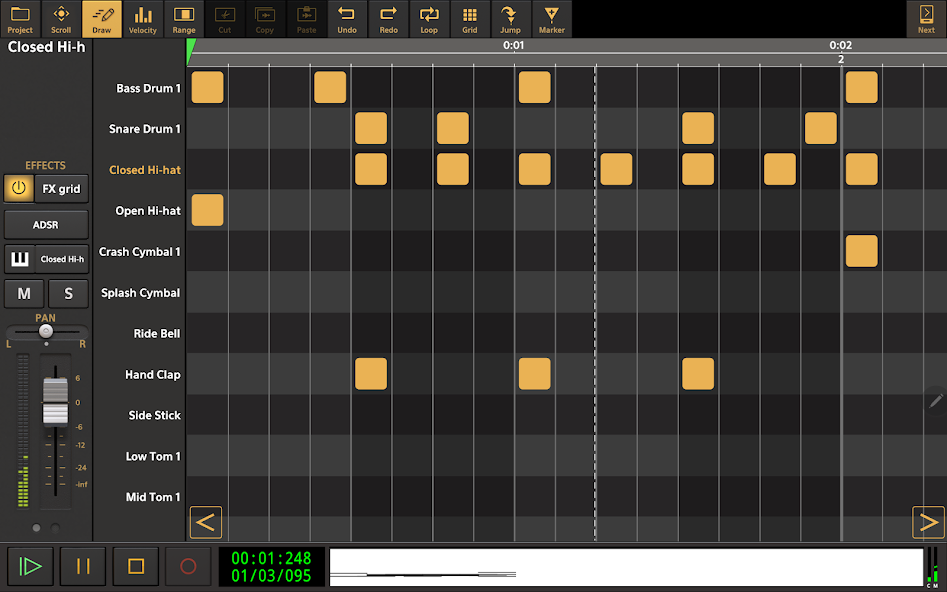Viewport: 947px width, 592px height.
Task: Open the Grid settings icon
Action: [x=470, y=19]
